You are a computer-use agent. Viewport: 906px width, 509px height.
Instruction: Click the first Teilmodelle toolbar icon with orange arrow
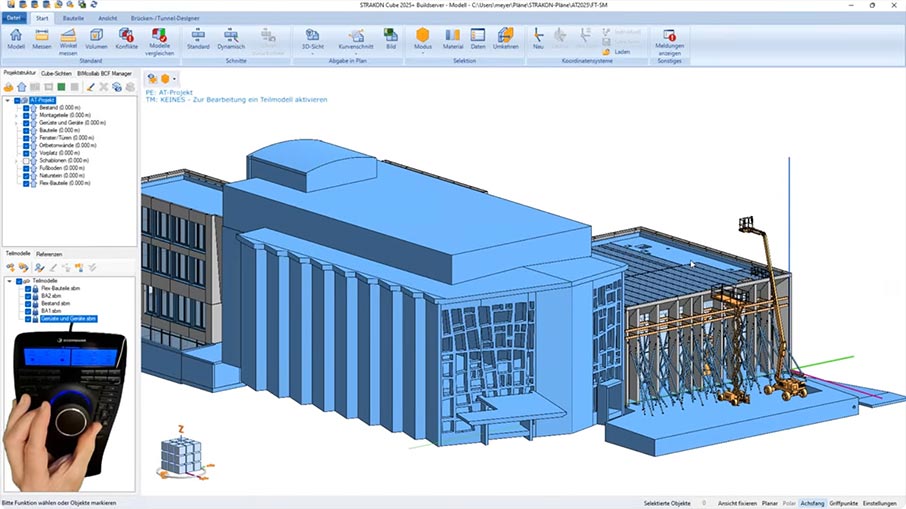click(10, 267)
